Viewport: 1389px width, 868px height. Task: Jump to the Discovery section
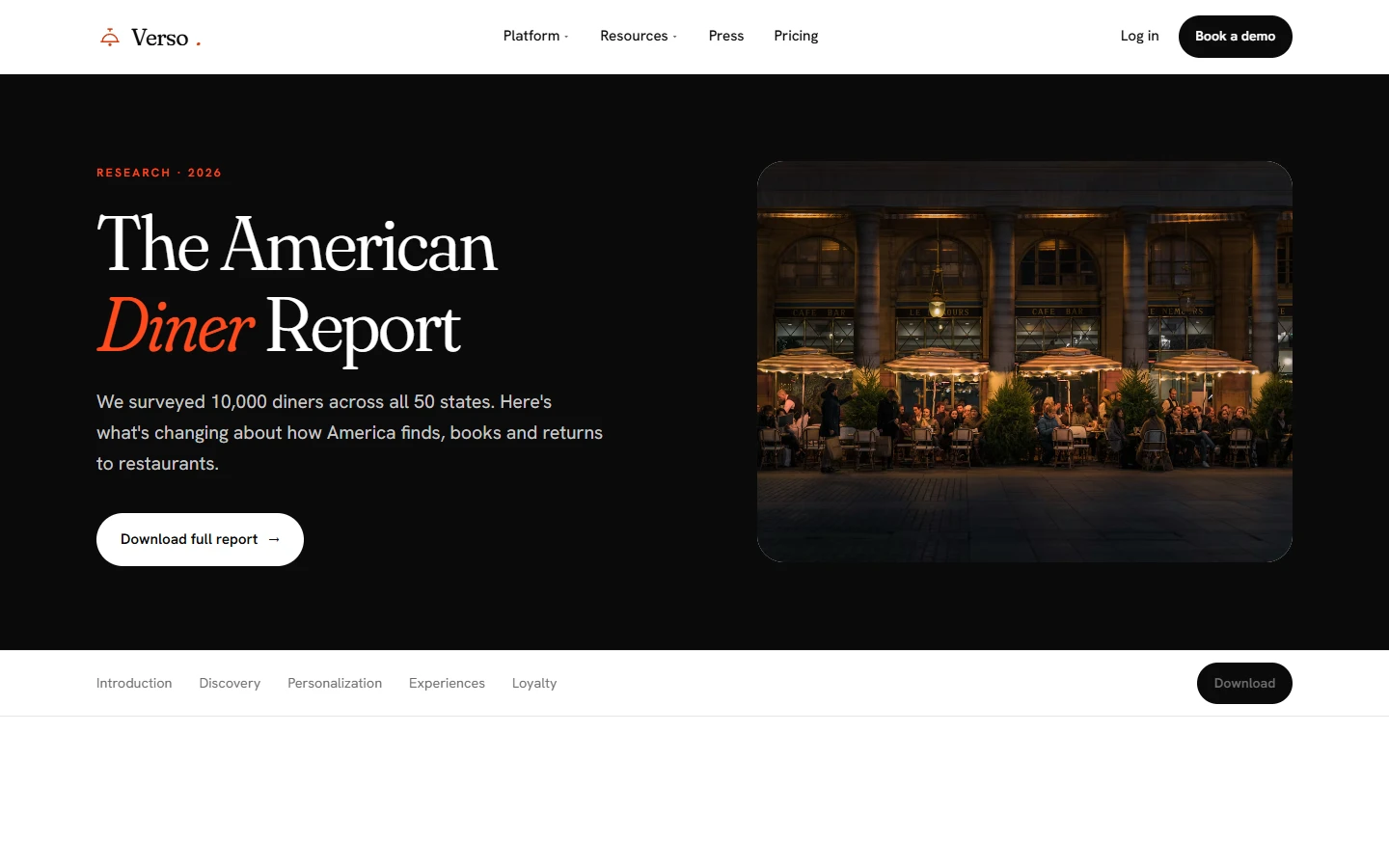pyautogui.click(x=230, y=683)
